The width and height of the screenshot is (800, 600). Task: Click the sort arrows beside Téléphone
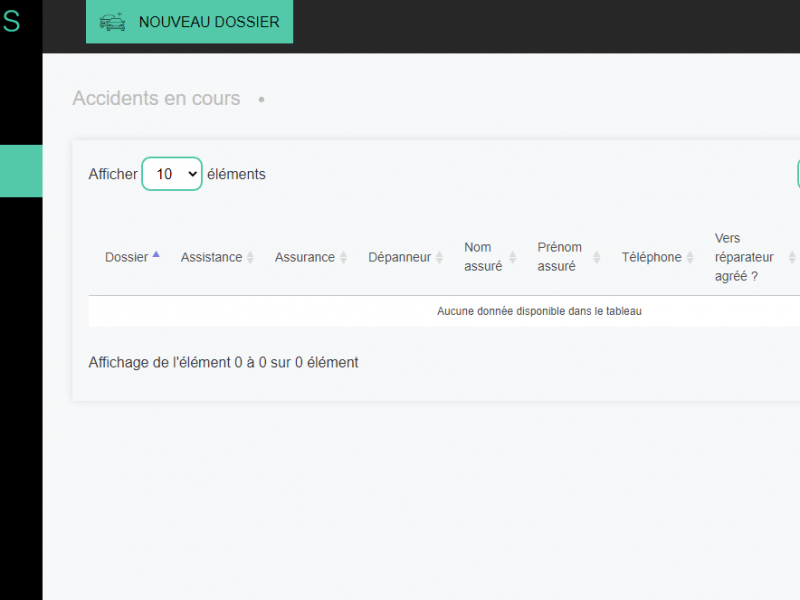click(690, 257)
